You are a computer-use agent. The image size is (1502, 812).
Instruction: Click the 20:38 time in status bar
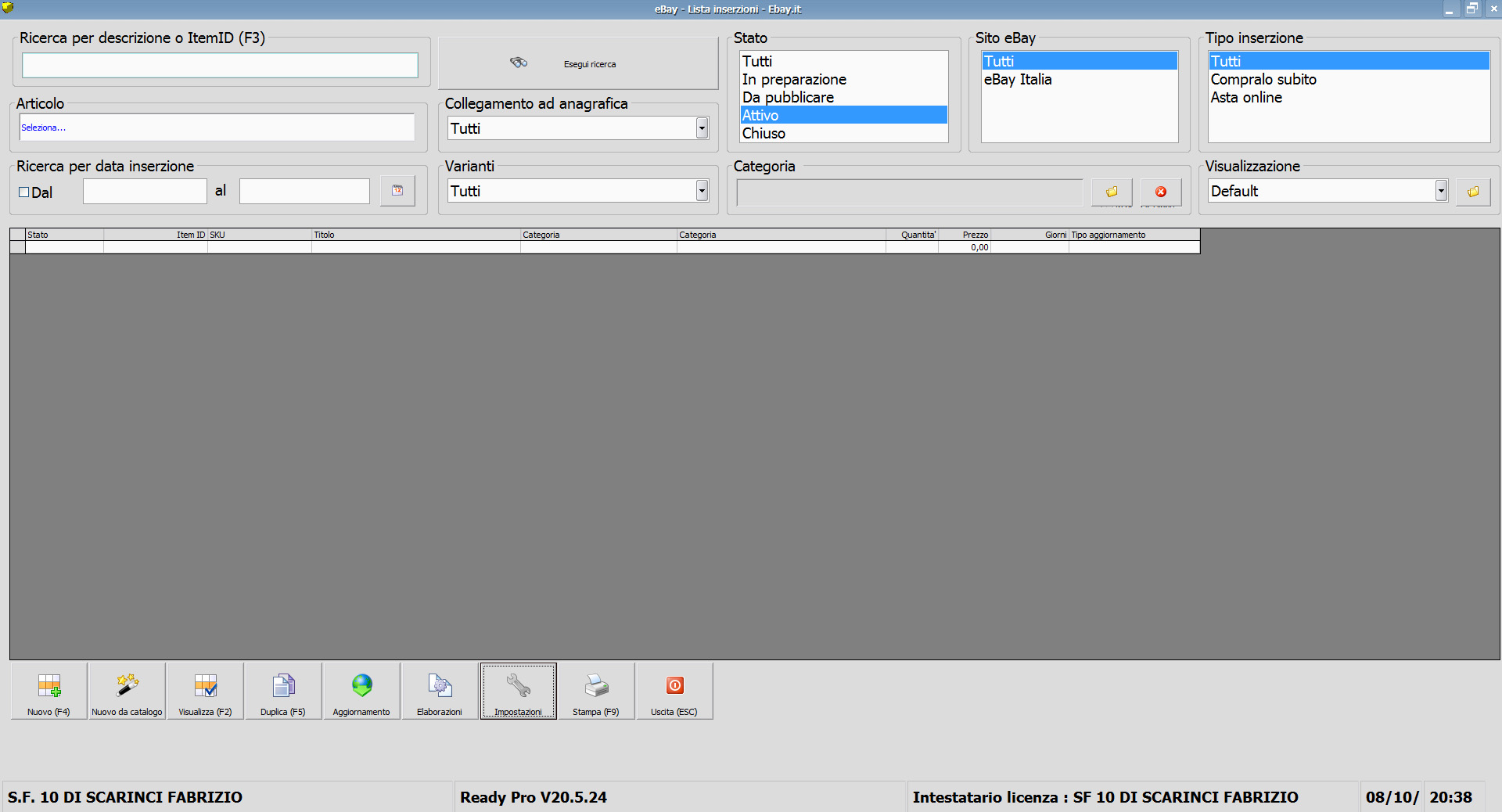(1451, 797)
